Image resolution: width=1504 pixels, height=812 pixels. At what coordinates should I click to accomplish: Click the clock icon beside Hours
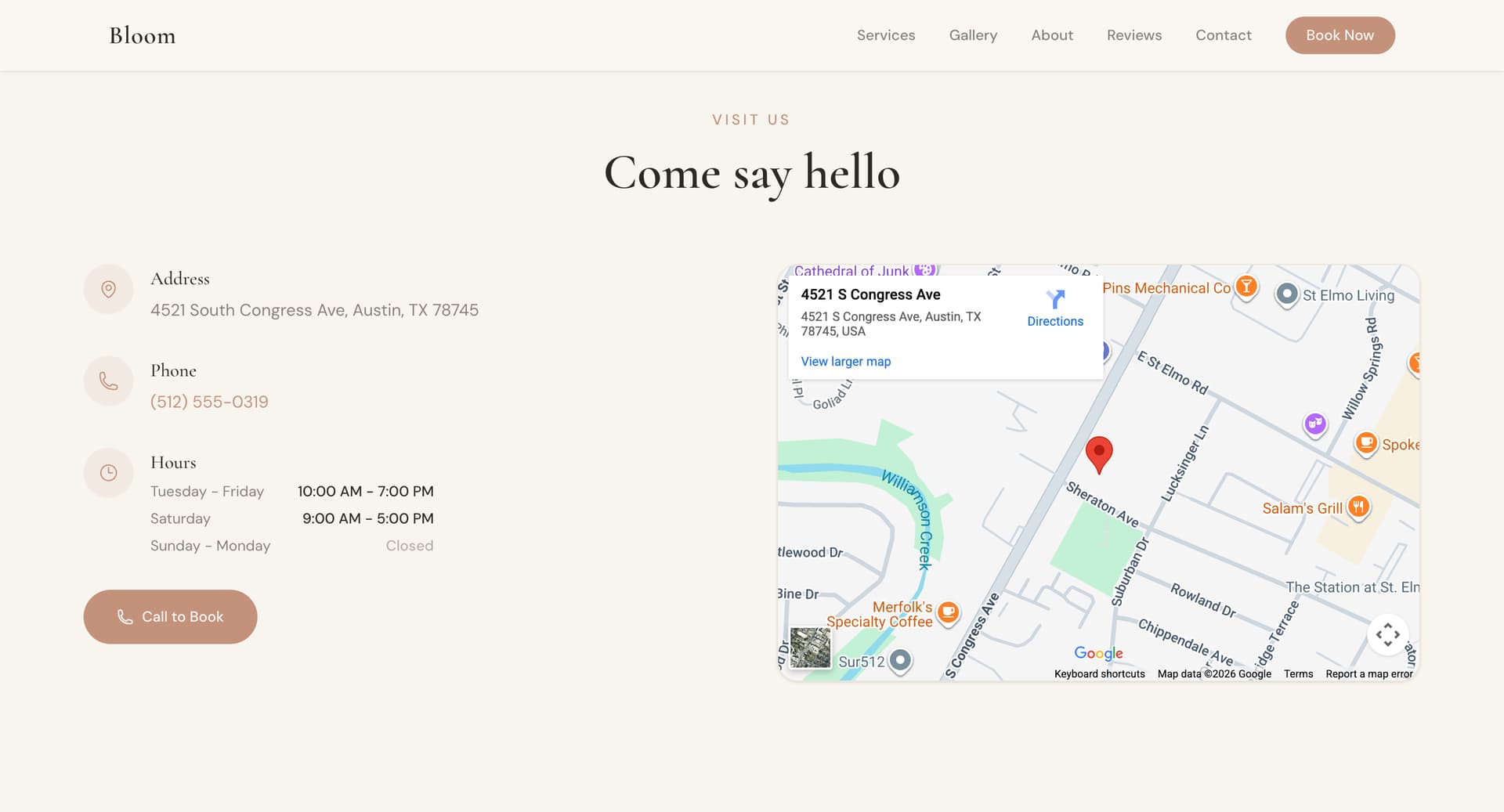coord(108,472)
